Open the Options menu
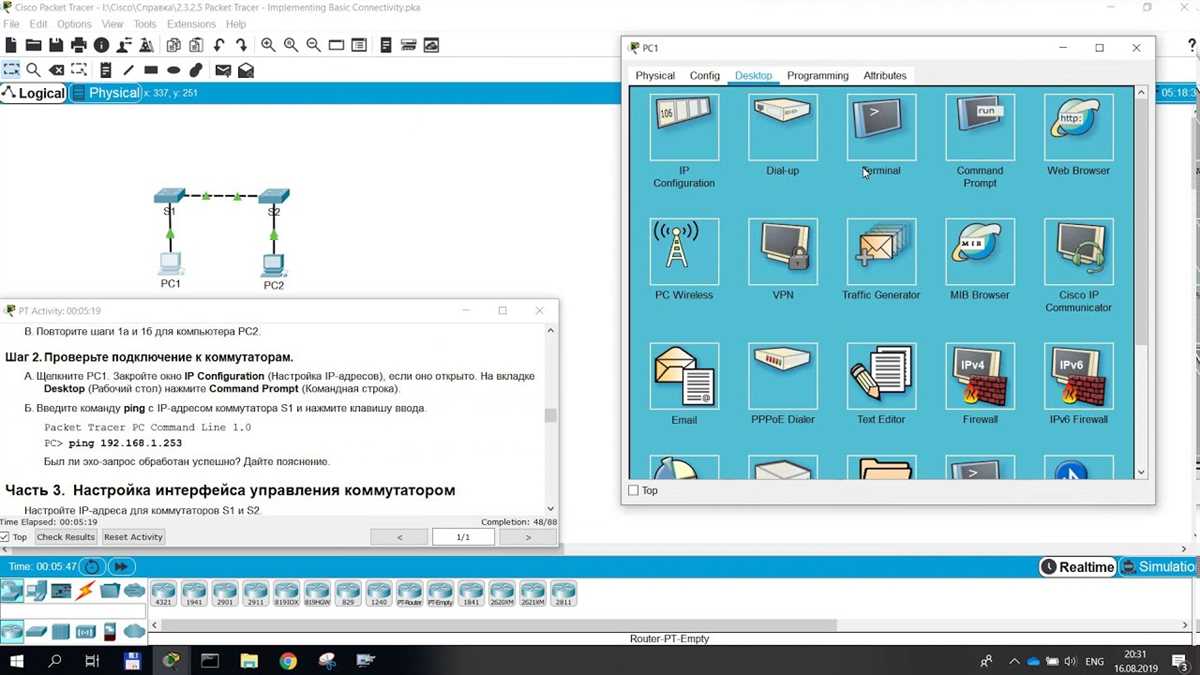The image size is (1200, 675). (74, 24)
